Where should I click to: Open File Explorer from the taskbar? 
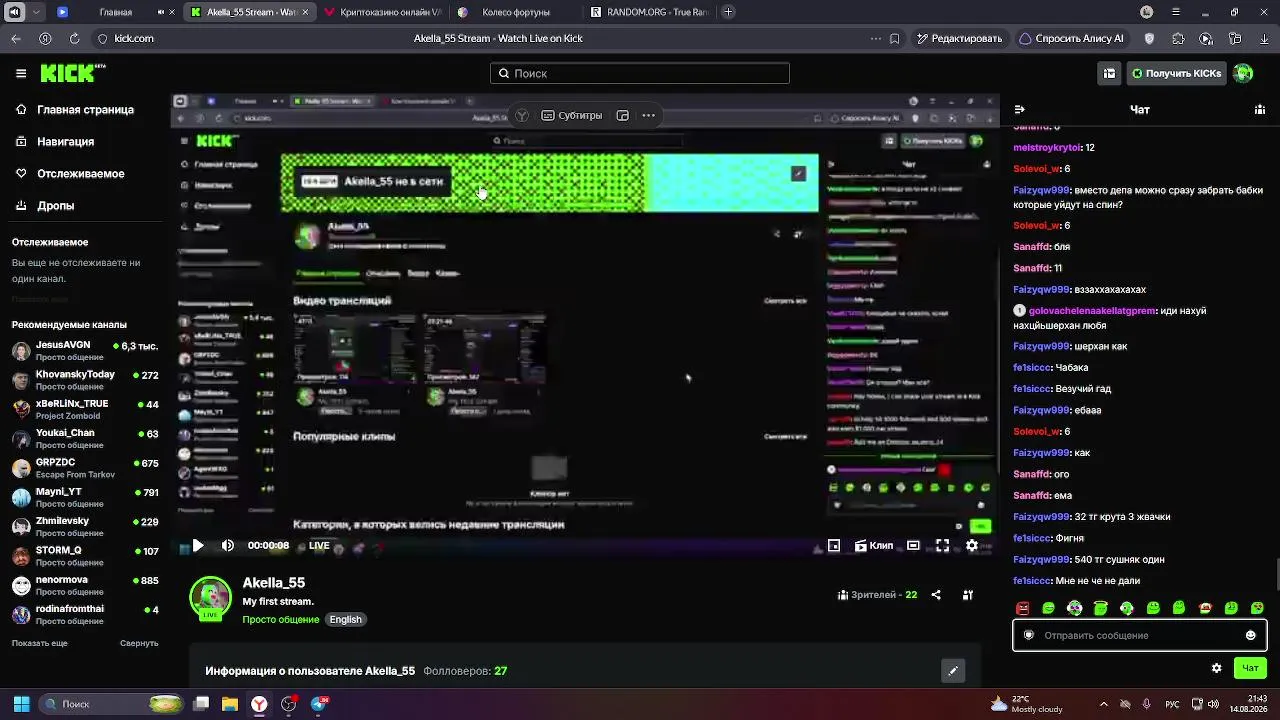tap(230, 704)
